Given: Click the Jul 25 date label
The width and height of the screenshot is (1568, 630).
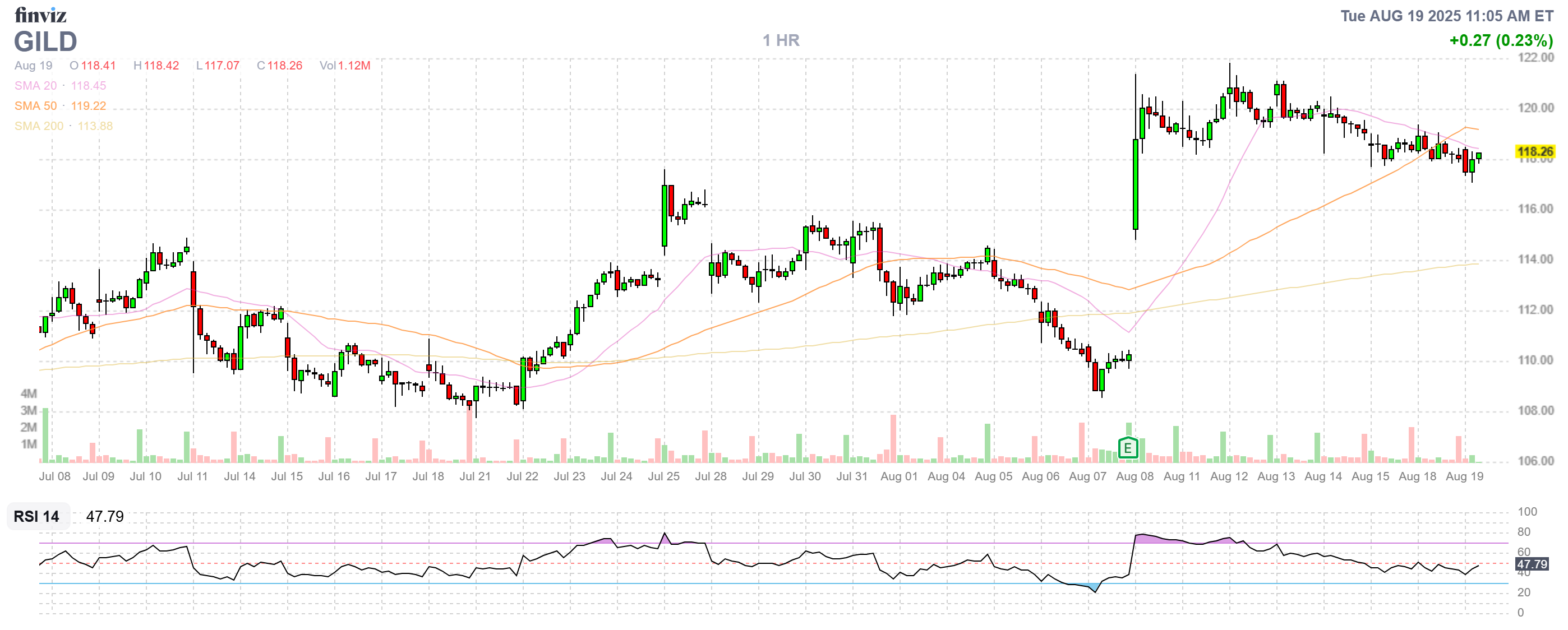Looking at the screenshot, I should [663, 476].
